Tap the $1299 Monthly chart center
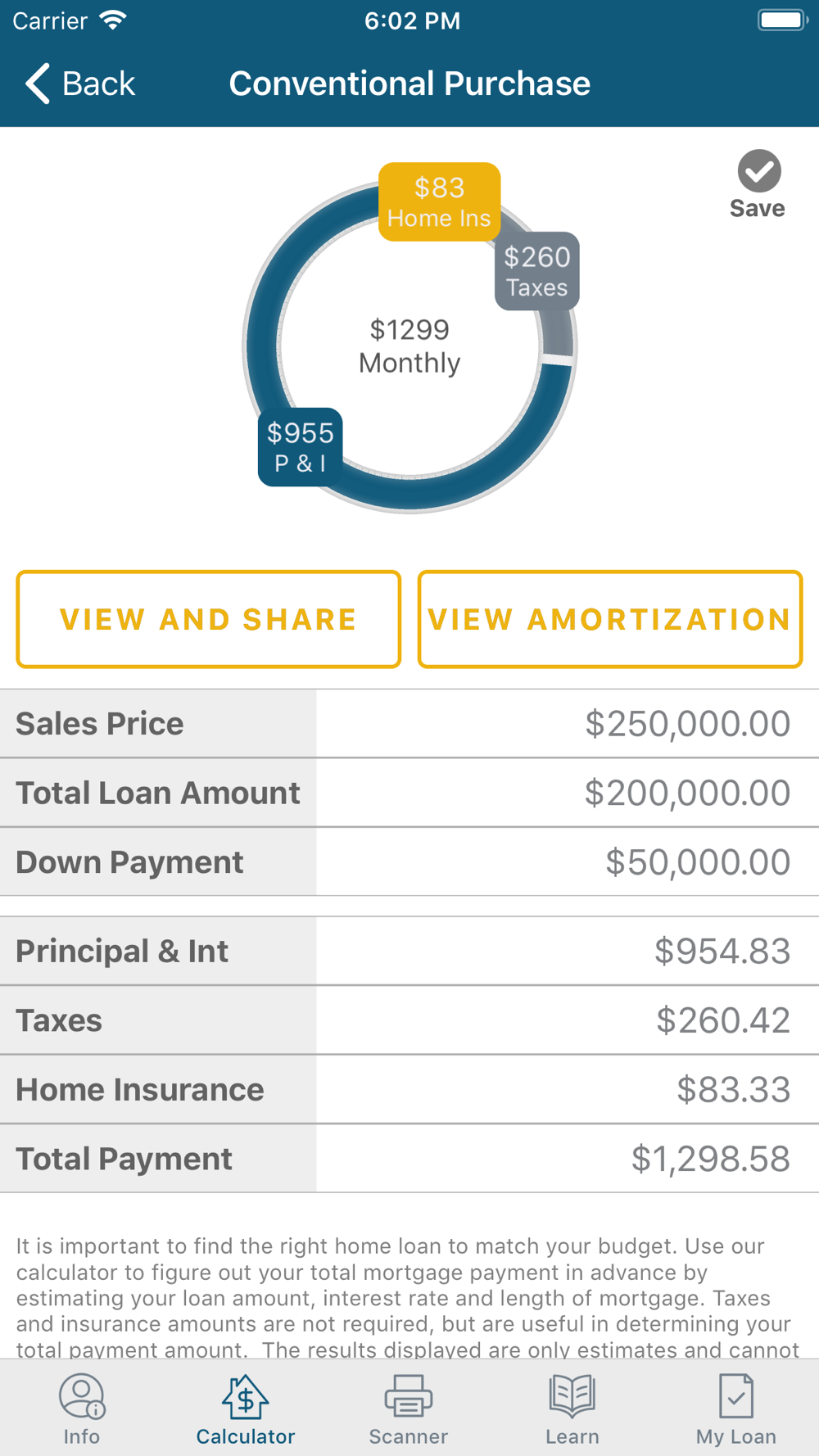This screenshot has width=819, height=1456. click(409, 346)
